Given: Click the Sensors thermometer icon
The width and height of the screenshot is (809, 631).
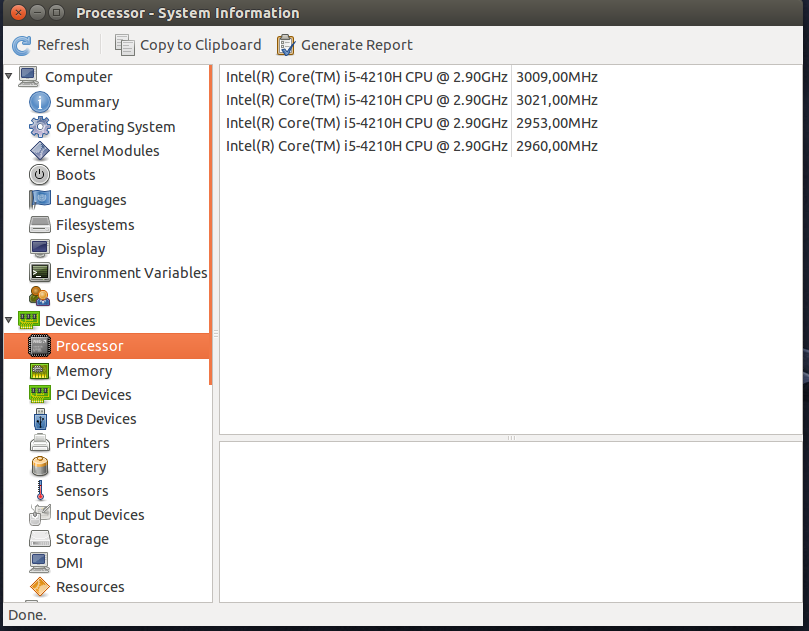Looking at the screenshot, I should [40, 491].
